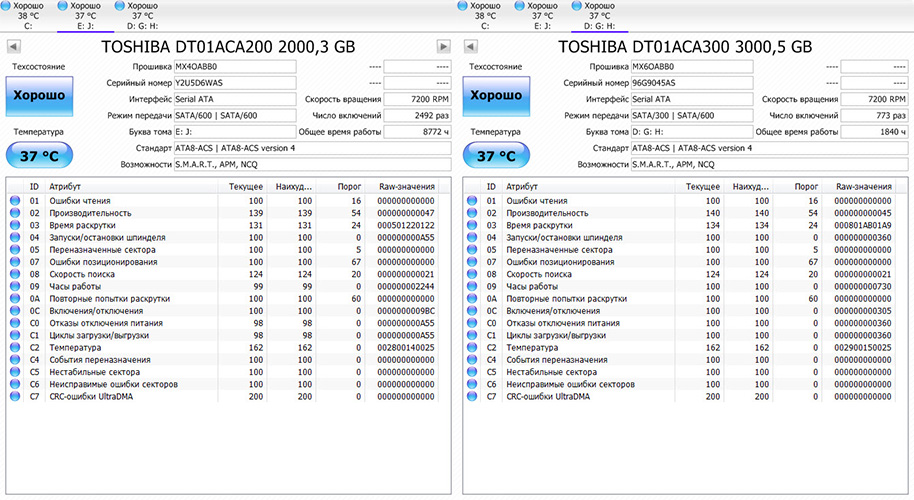Click status icon for CRC-ошибки UltraDMA in DT01ACA300 list
The image size is (914, 500).
click(472, 396)
